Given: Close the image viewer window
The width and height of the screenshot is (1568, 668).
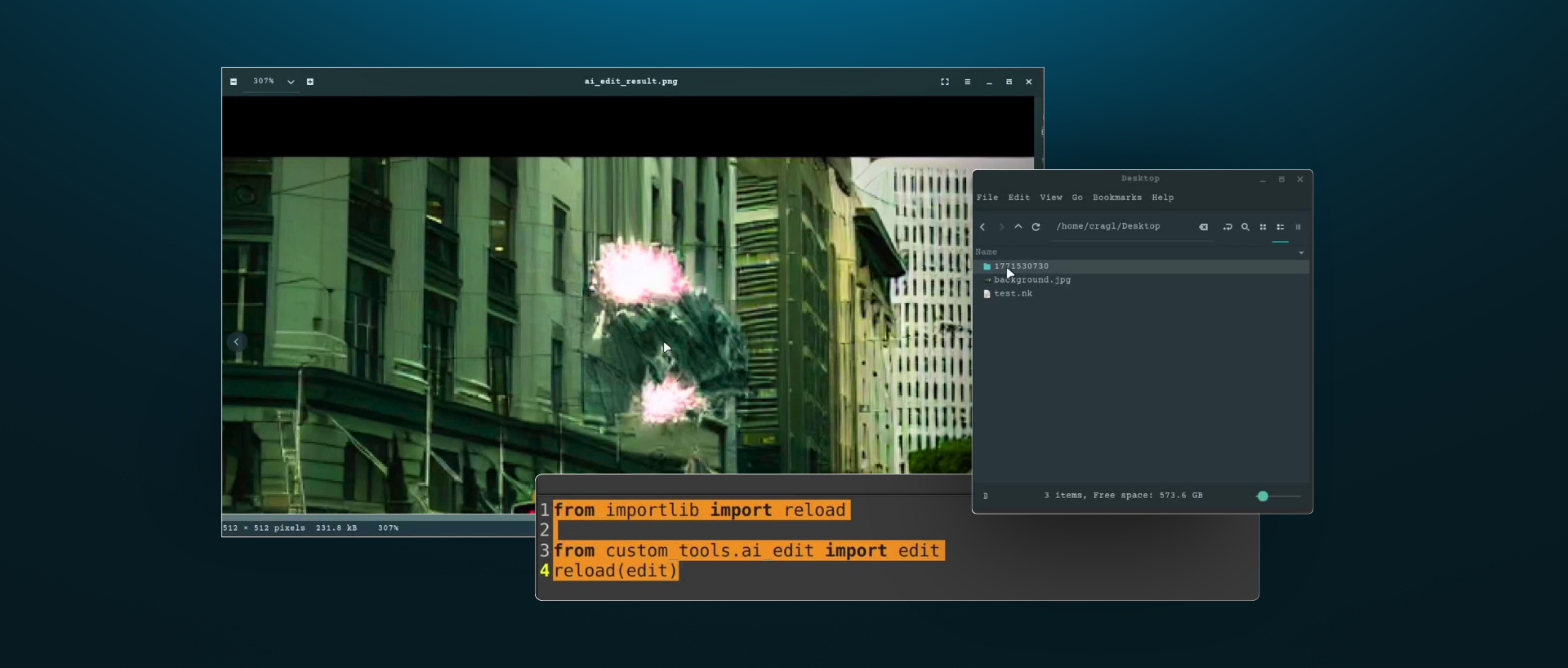Looking at the screenshot, I should pyautogui.click(x=1029, y=82).
